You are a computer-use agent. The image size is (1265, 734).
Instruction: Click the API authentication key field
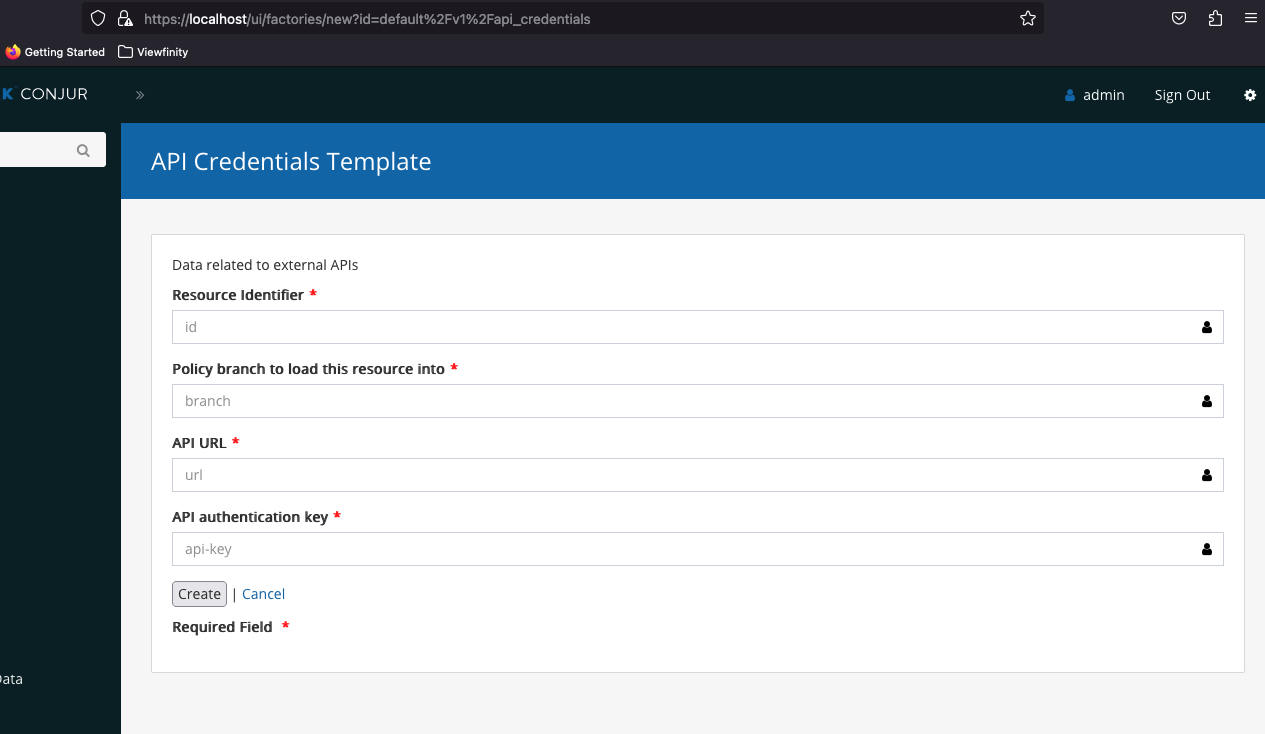click(698, 549)
